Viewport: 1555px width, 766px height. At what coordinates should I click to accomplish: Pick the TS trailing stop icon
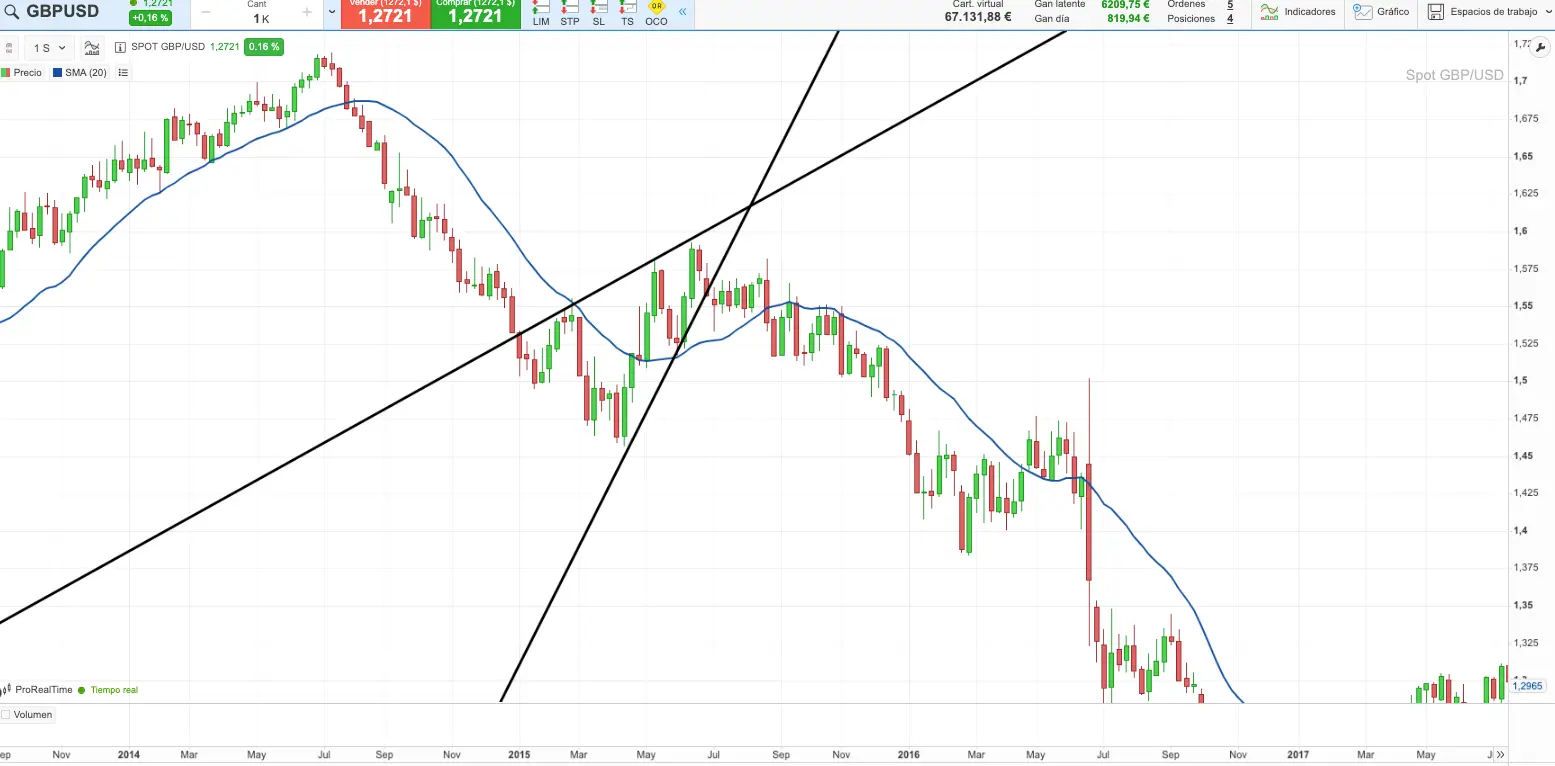[x=627, y=12]
